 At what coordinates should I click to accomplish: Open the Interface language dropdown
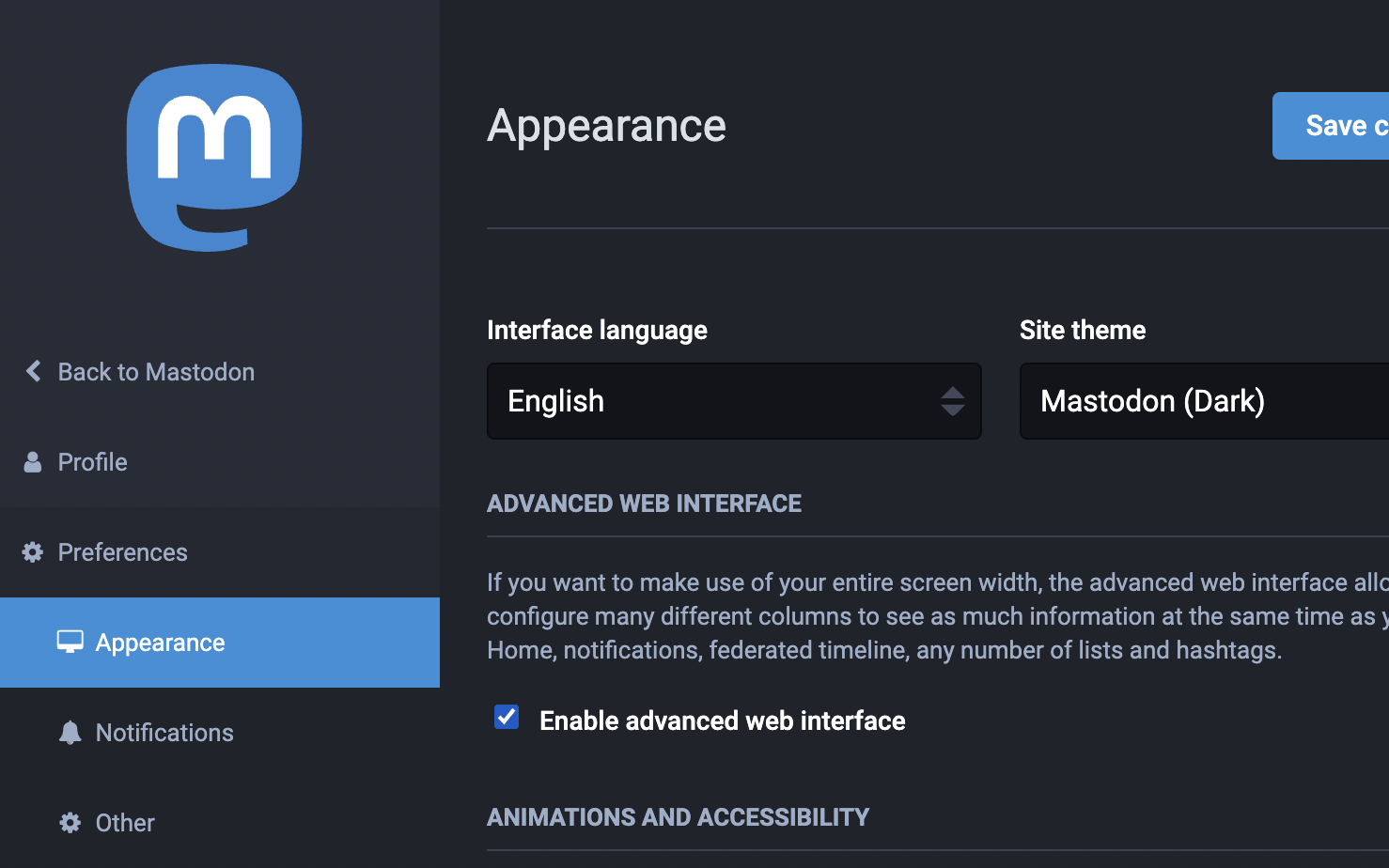(734, 401)
